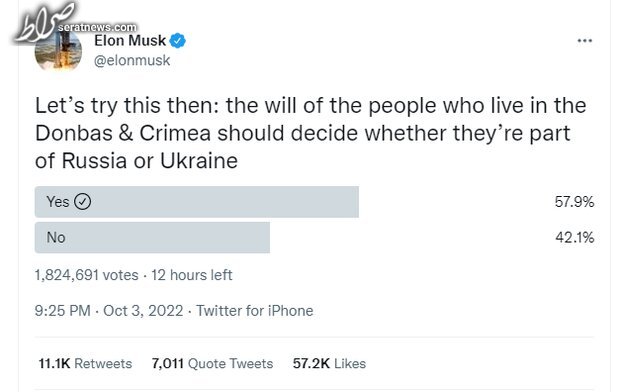View the 57.2K Likes list
This screenshot has height=392, width=620.
click(x=329, y=364)
